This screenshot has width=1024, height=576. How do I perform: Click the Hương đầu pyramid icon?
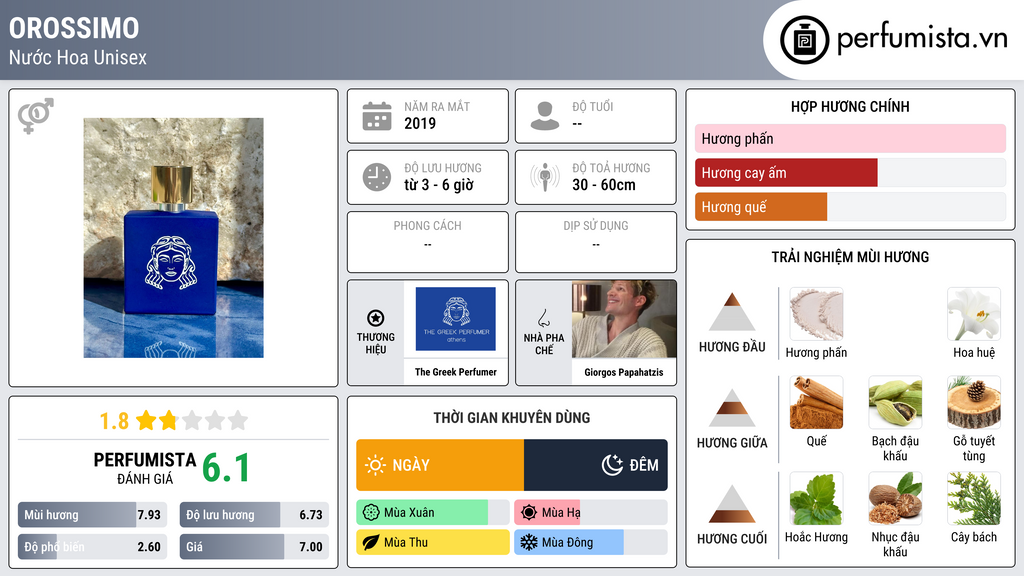(x=732, y=312)
